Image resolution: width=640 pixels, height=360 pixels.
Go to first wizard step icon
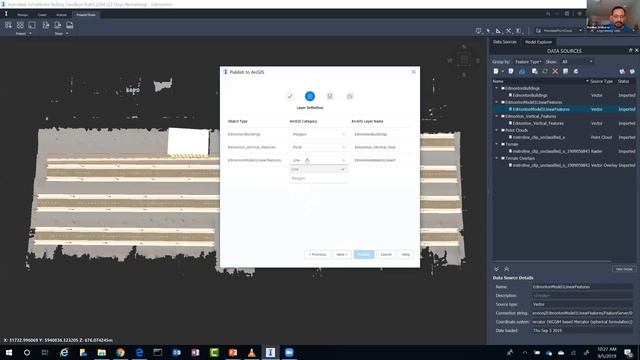(290, 96)
